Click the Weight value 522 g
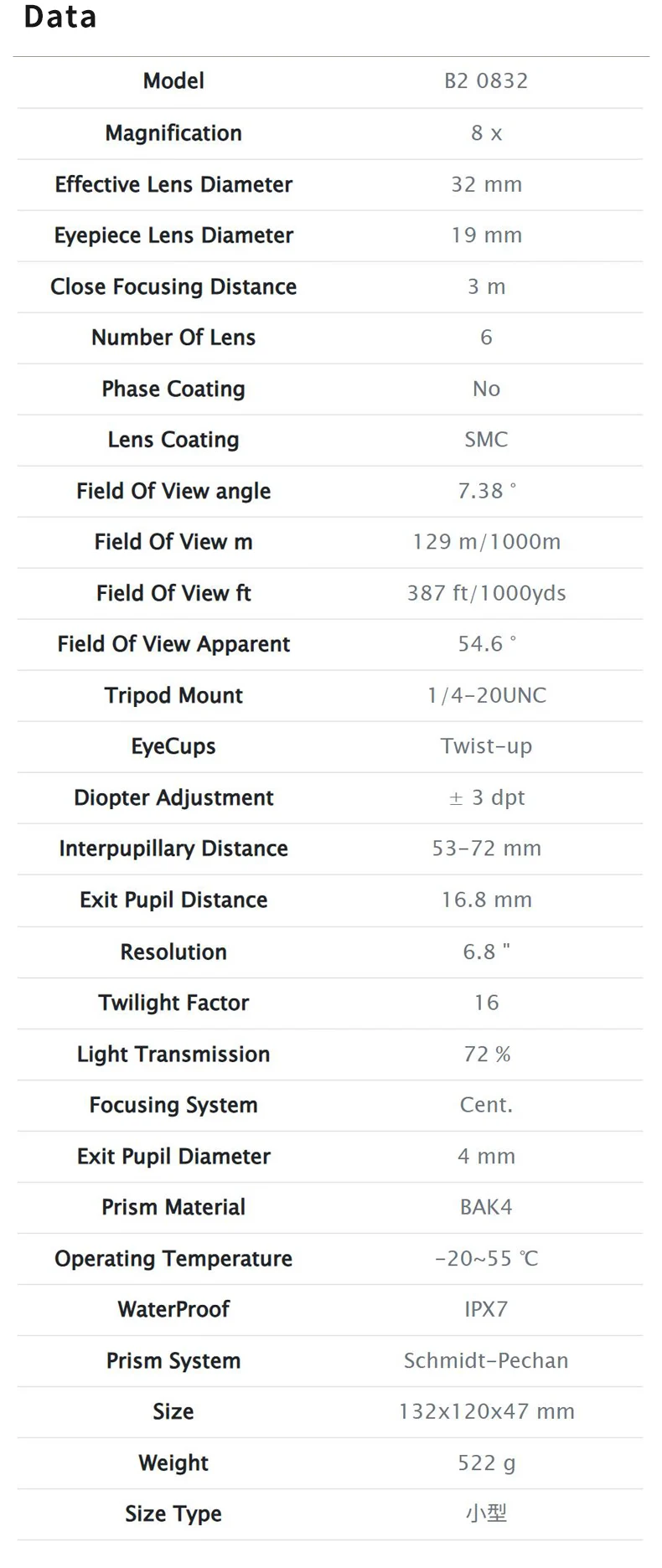 [x=486, y=1462]
